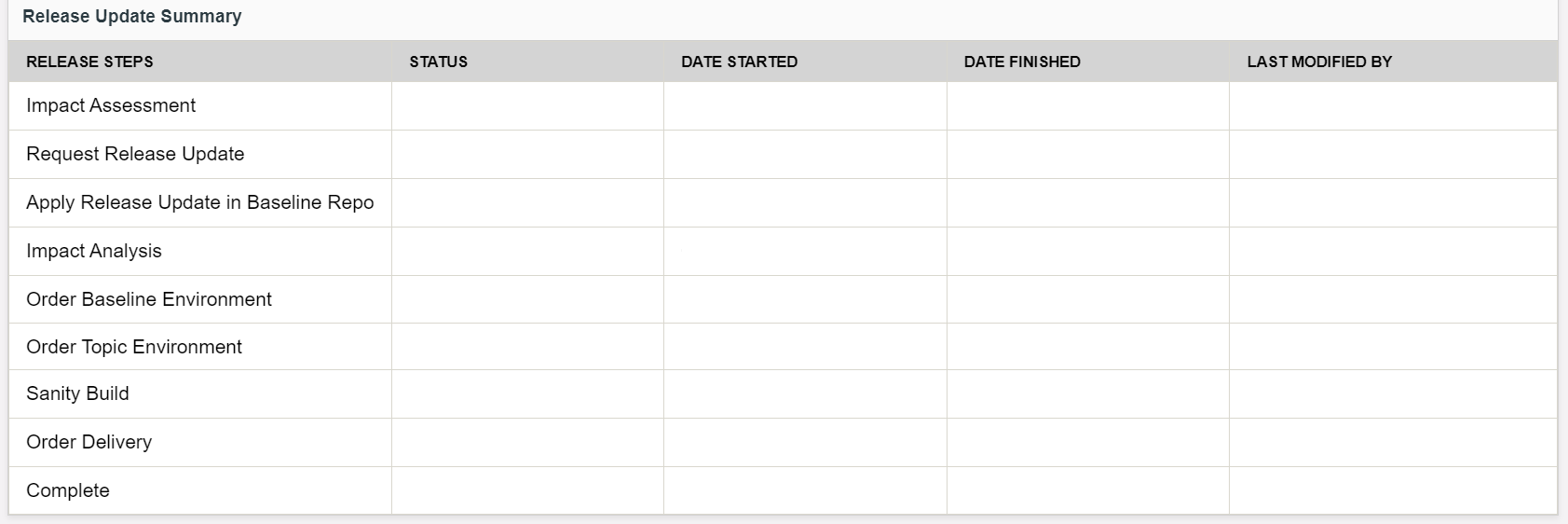This screenshot has width=1568, height=524.
Task: Select the DATE STARTED column header
Action: [739, 62]
